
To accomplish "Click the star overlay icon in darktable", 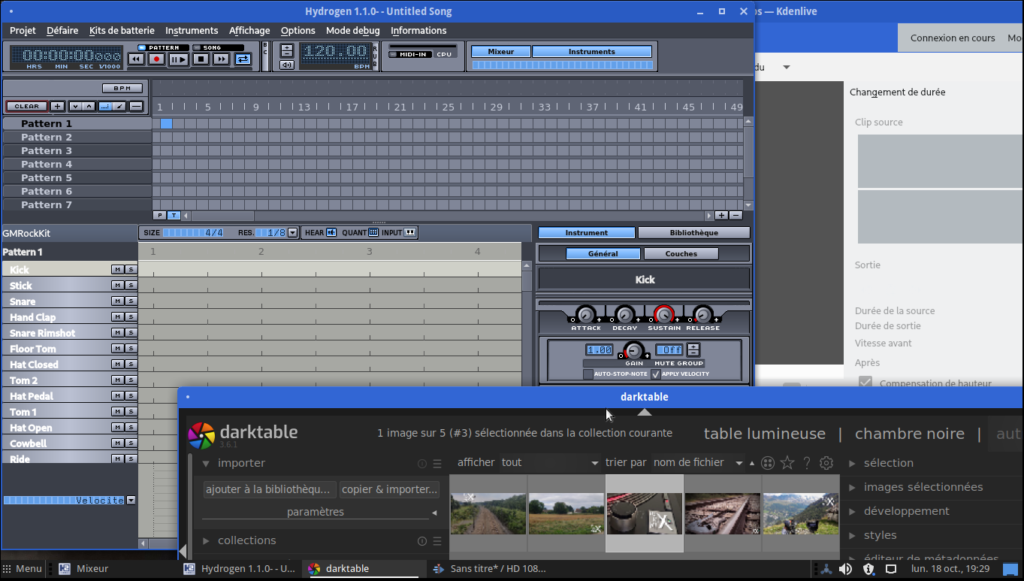I will click(787, 463).
